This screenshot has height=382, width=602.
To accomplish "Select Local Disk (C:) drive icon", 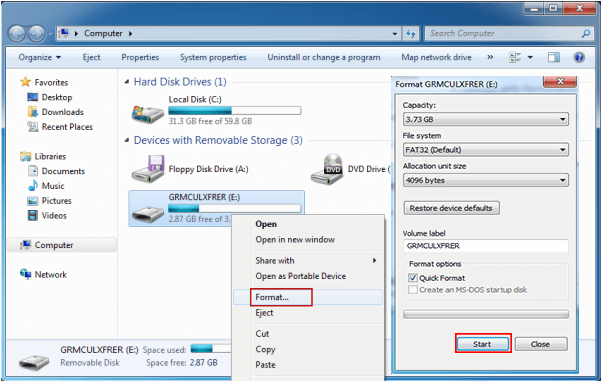I will point(147,114).
